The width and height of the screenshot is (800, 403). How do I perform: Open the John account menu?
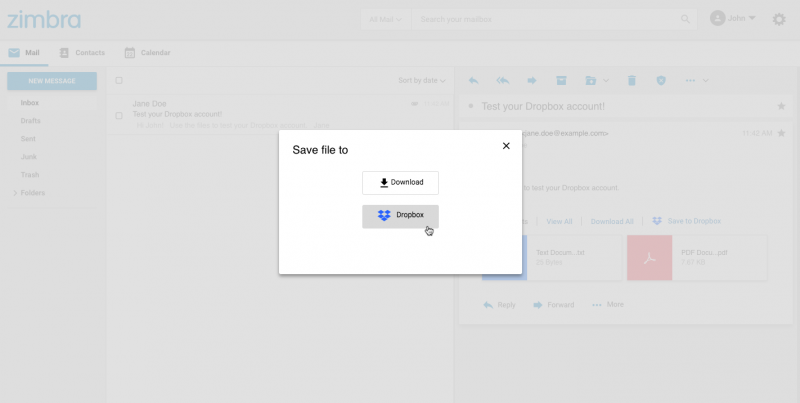(x=733, y=18)
